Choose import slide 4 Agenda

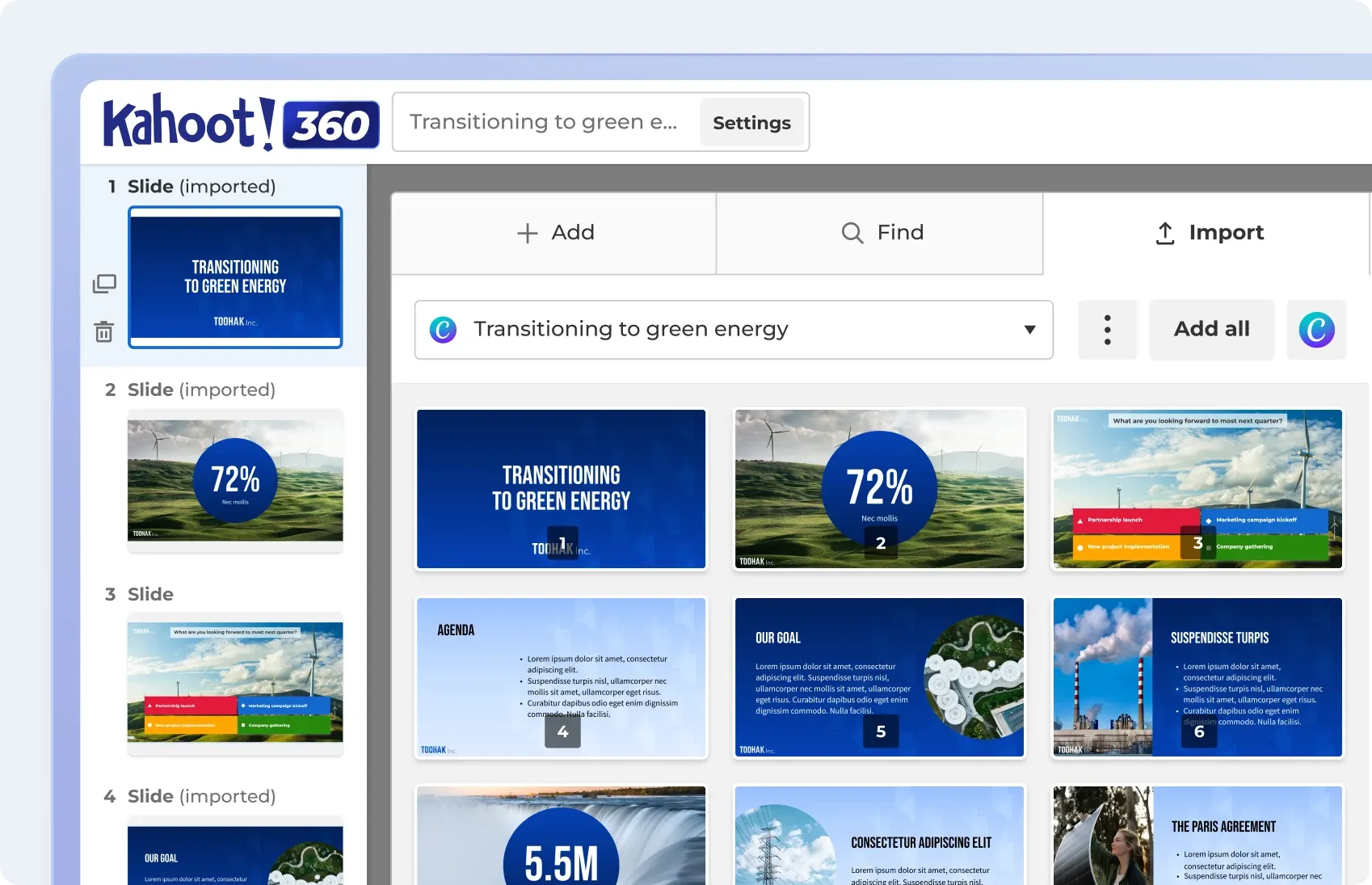coord(562,677)
